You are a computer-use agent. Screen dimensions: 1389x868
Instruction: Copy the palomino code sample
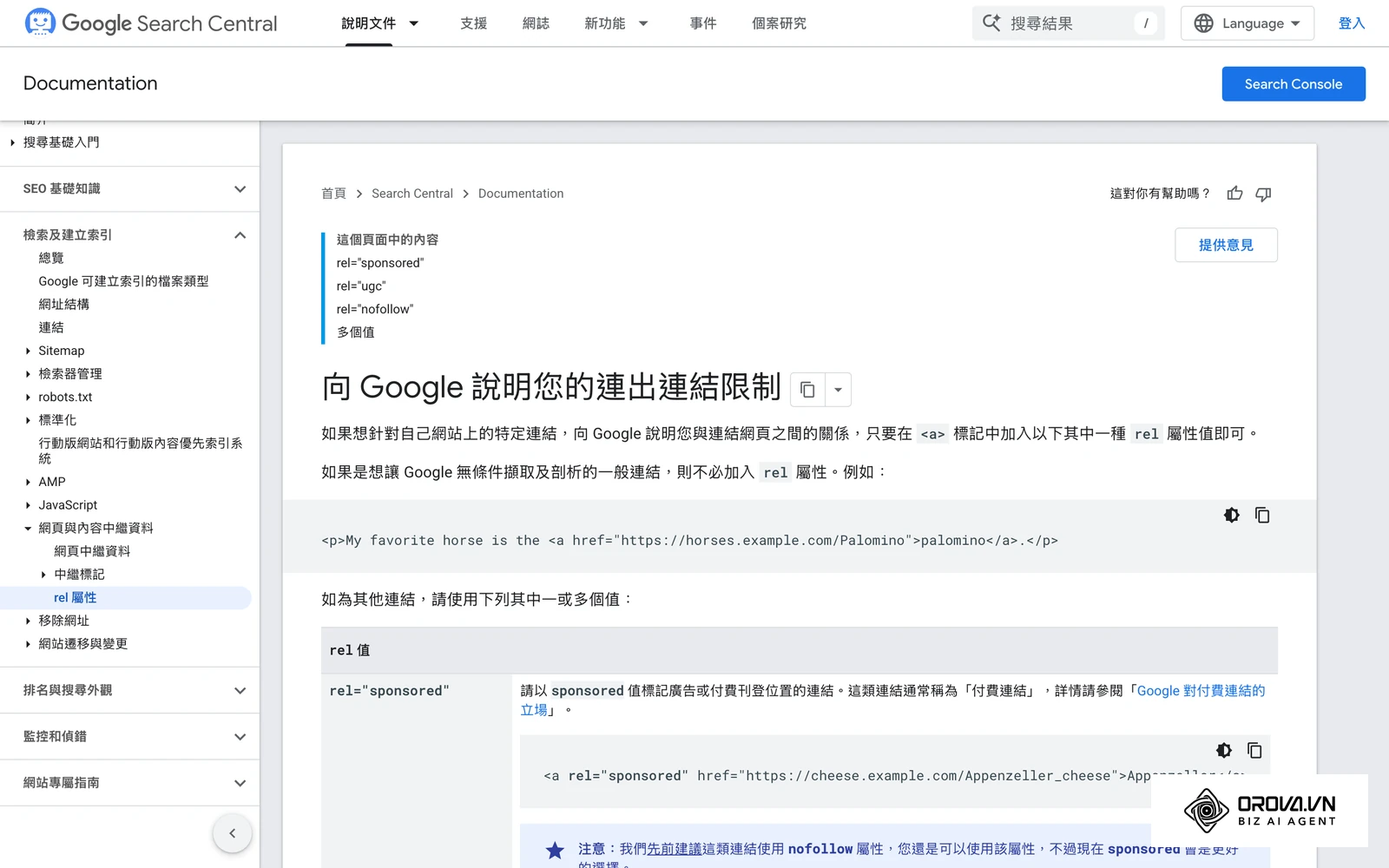(1262, 515)
